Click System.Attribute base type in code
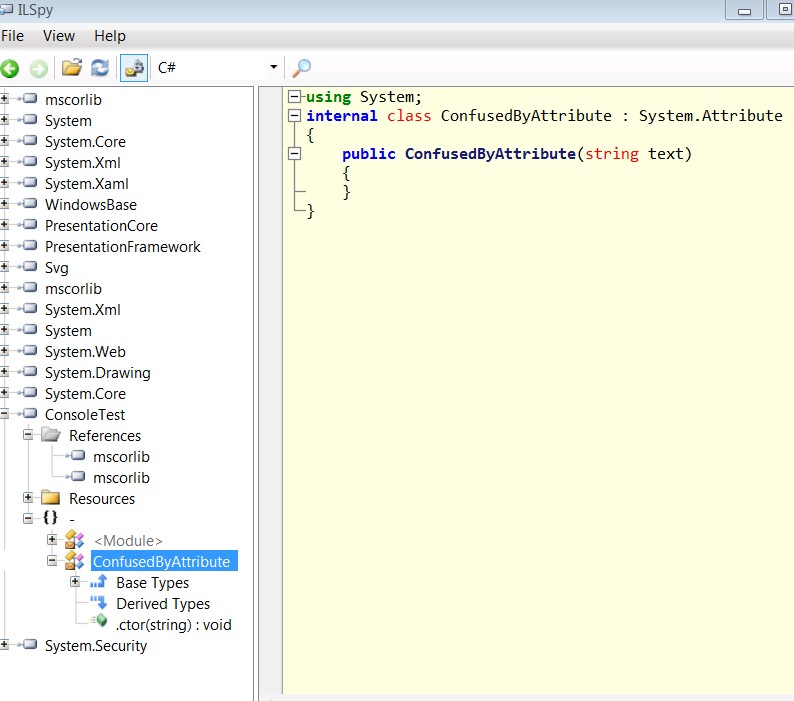The image size is (794, 701). tap(710, 115)
